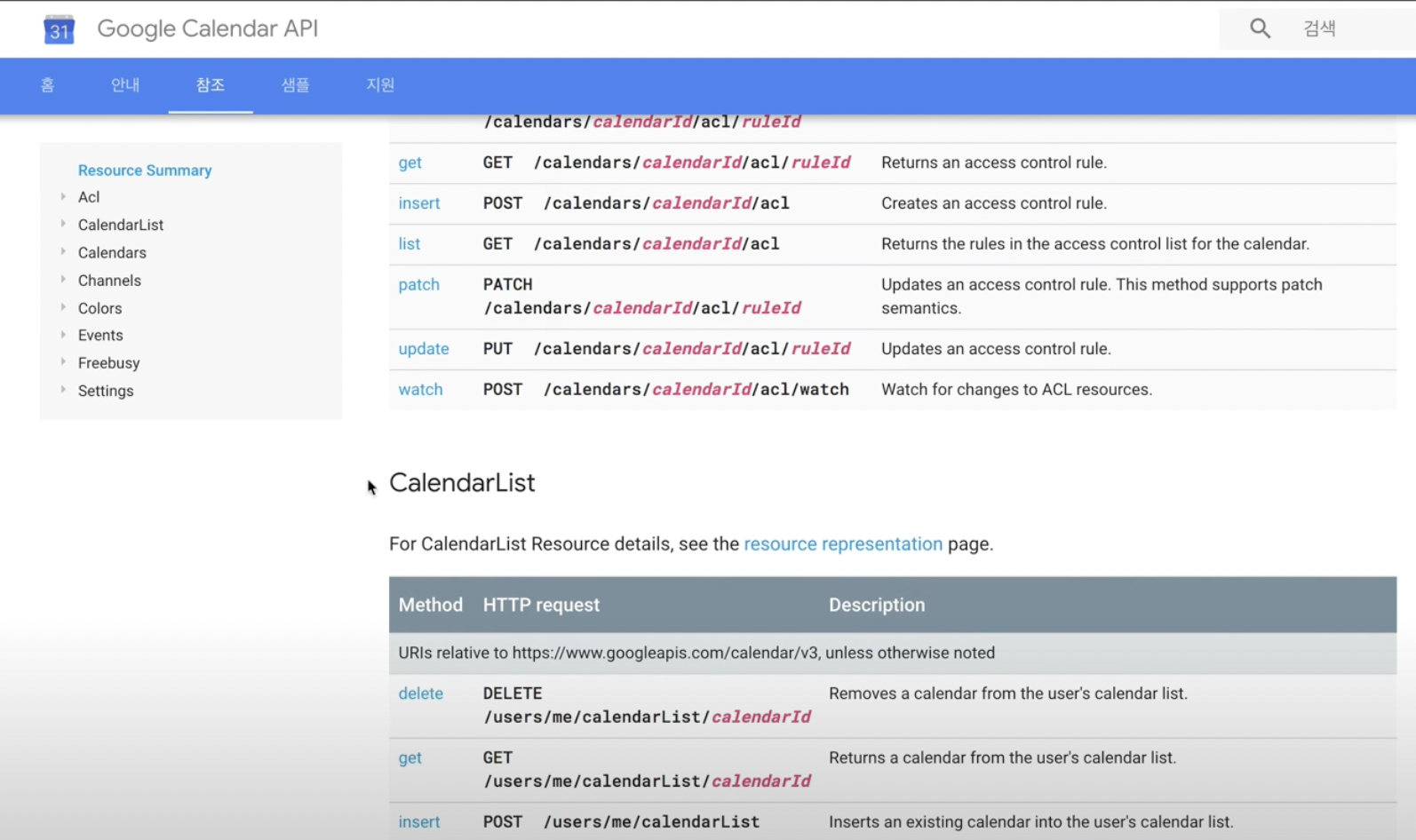Select Colors in the sidebar
This screenshot has height=840, width=1416.
tap(99, 308)
